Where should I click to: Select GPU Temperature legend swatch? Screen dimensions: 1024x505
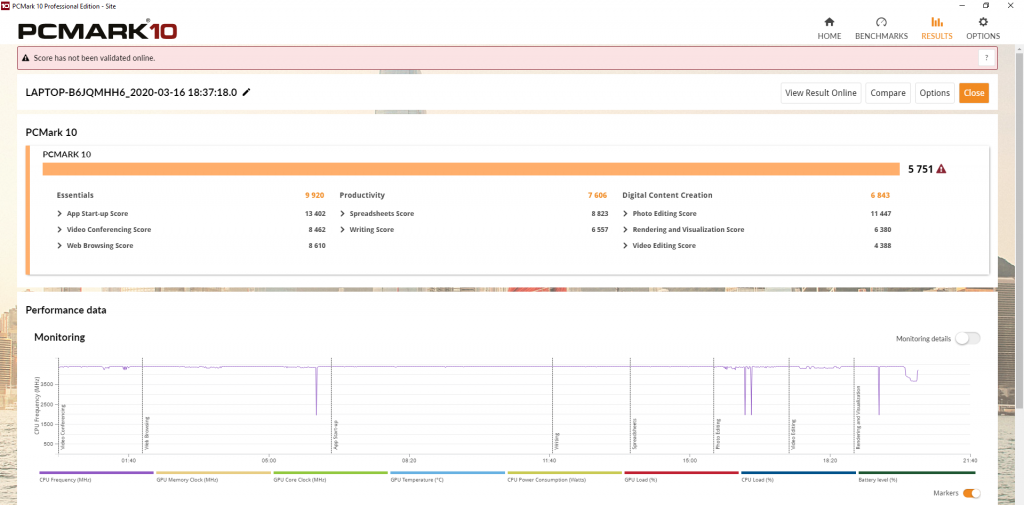[447, 472]
